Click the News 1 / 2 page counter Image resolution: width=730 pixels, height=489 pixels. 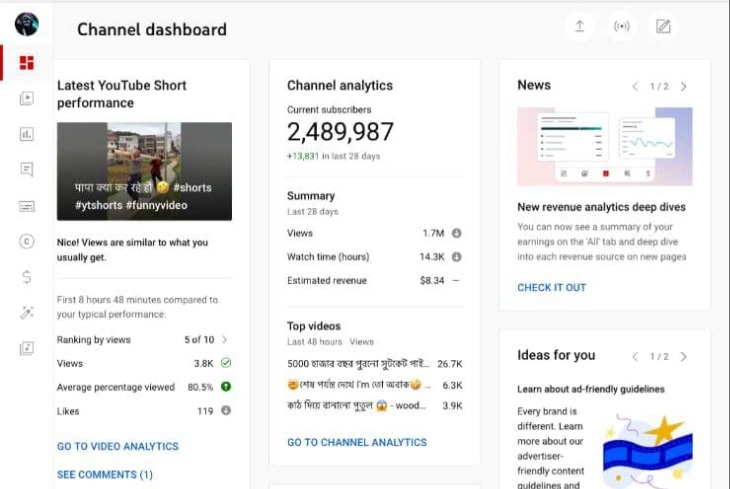(659, 86)
